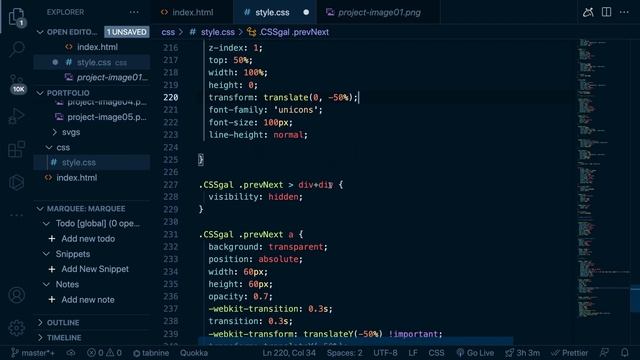
Task: Change indentation via Spaces: 2
Action: 344,353
